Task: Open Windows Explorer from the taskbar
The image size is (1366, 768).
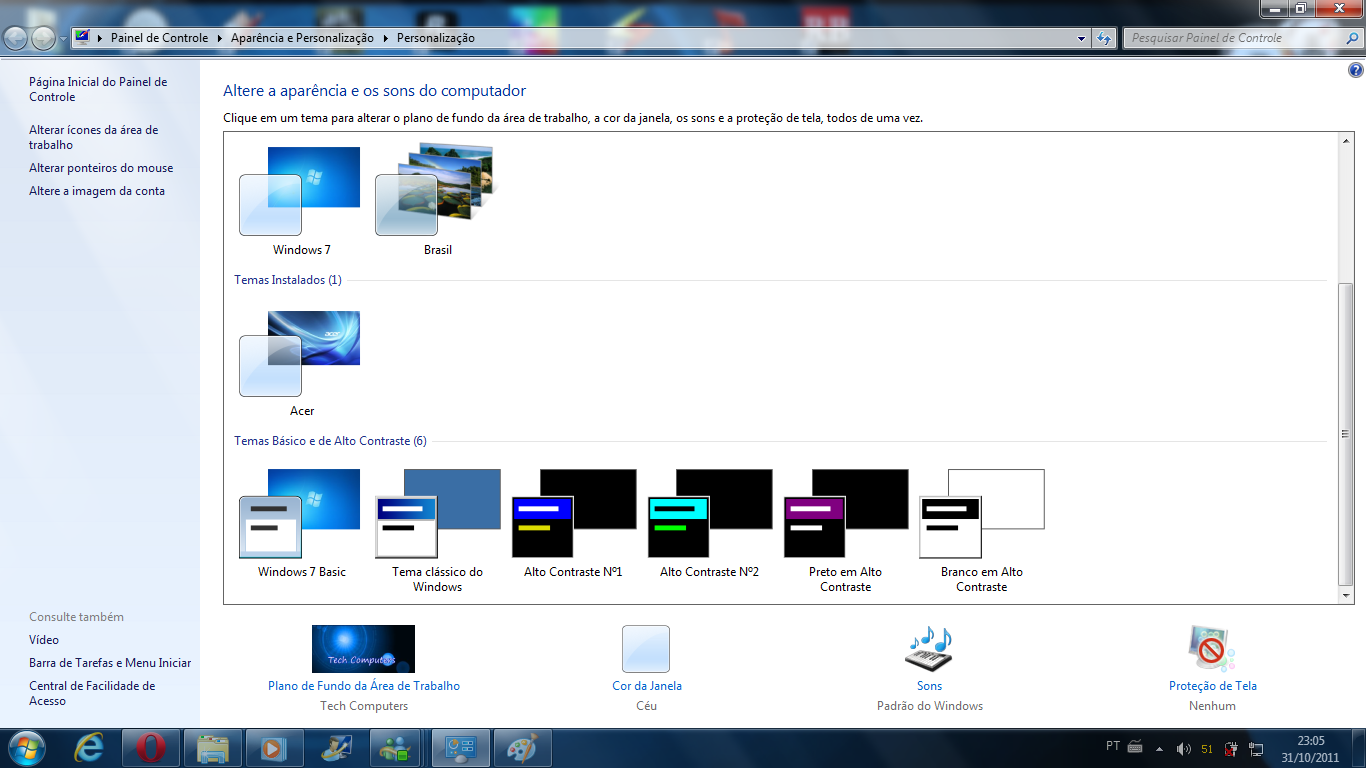Action: pos(213,748)
